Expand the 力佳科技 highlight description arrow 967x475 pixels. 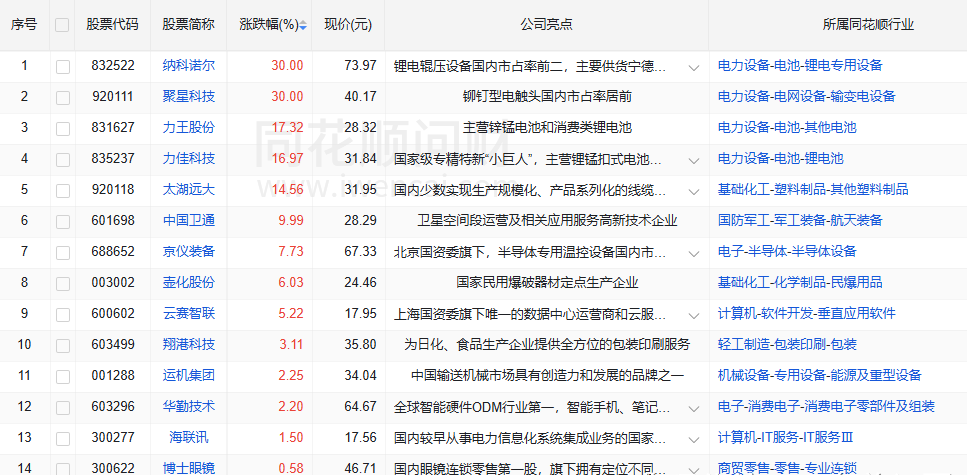click(x=694, y=160)
